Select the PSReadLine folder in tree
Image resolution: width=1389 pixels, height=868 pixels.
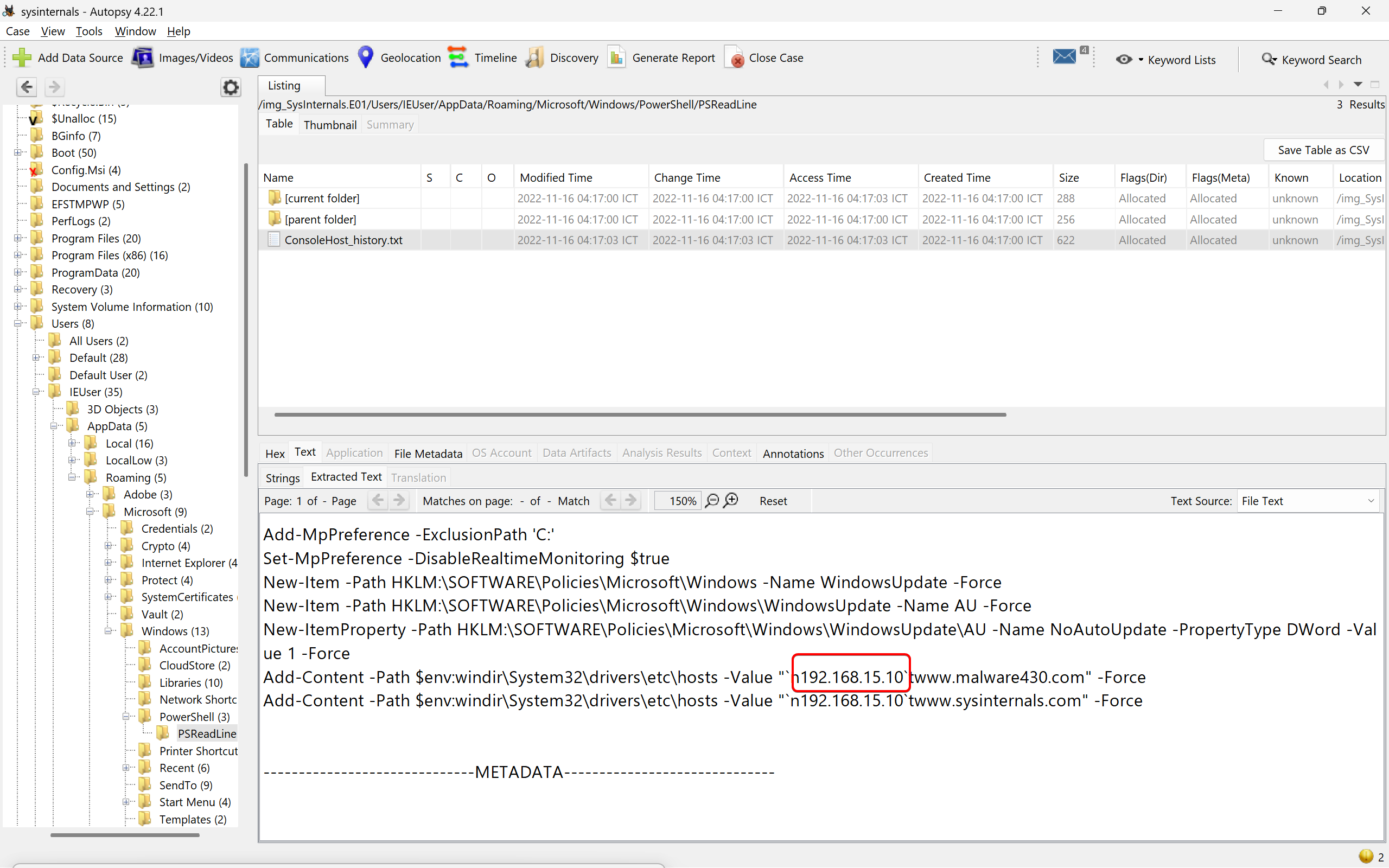pyautogui.click(x=207, y=733)
